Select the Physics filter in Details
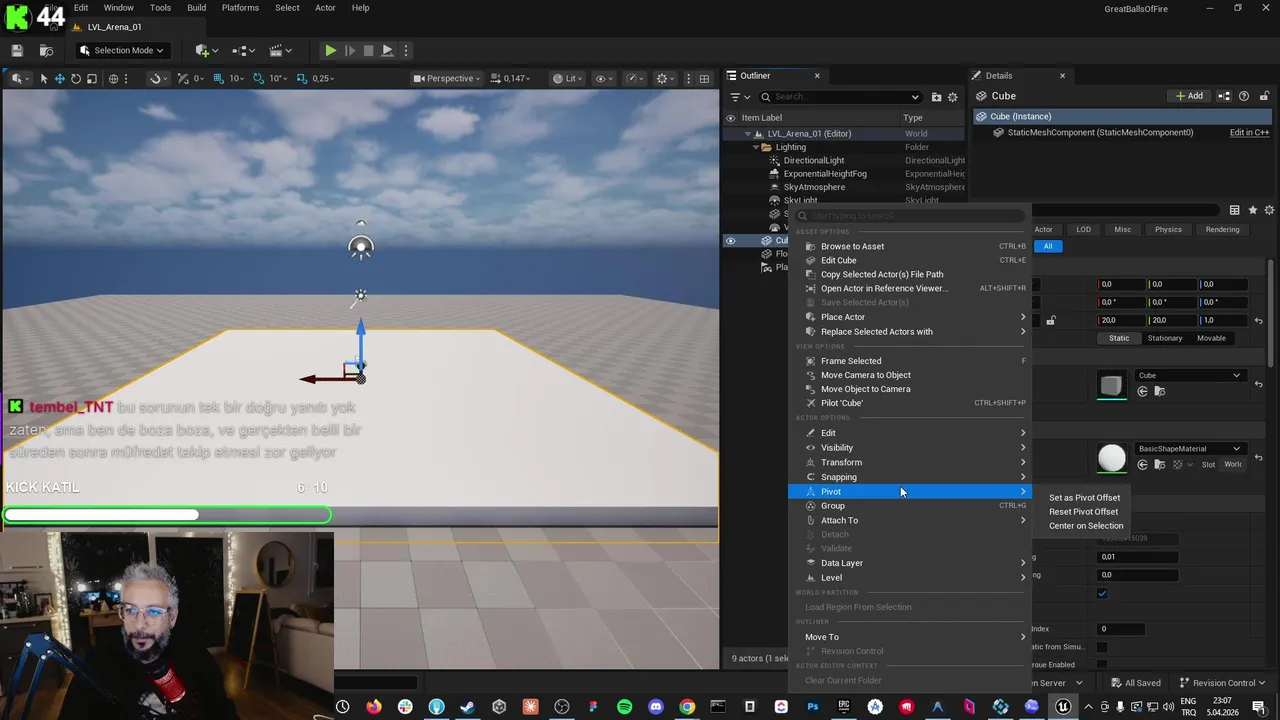Viewport: 1280px width, 720px height. click(x=1168, y=229)
